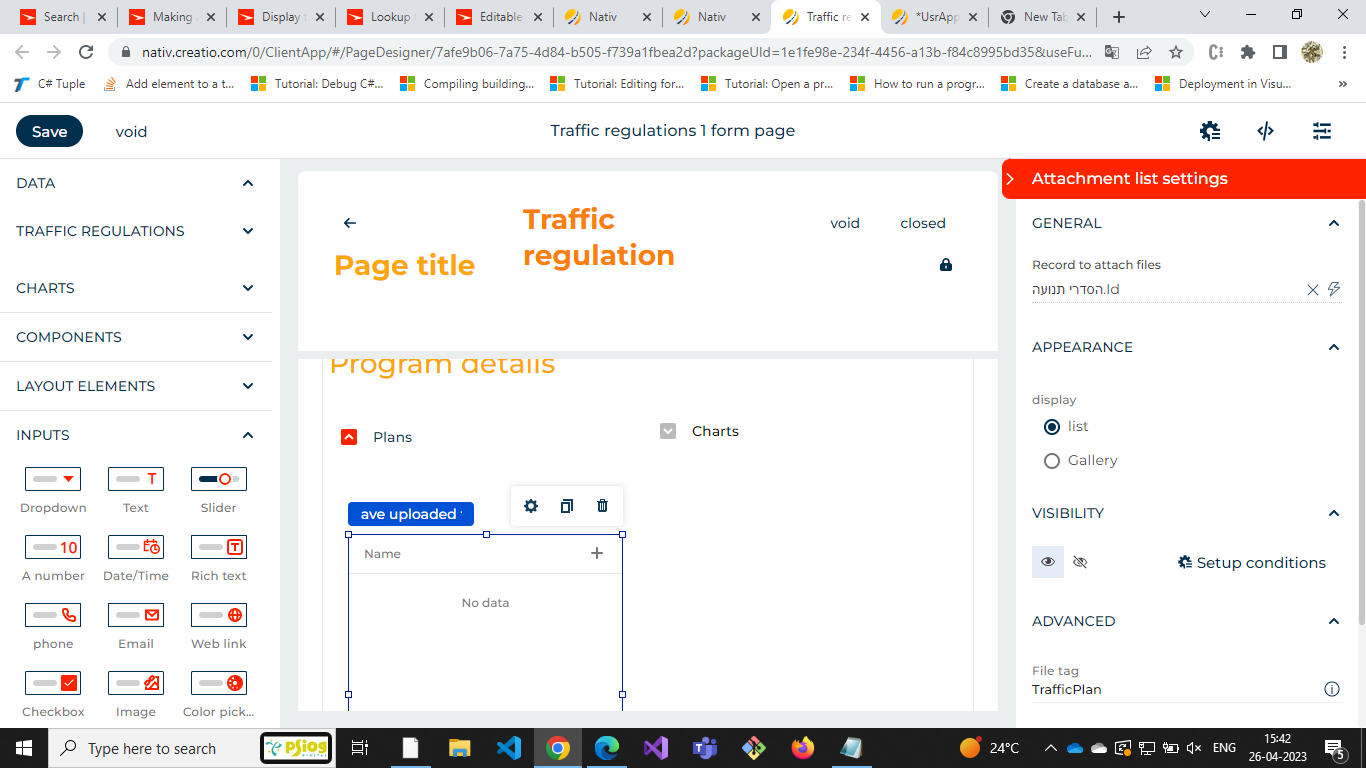Open page settings gear icon in header
Viewport: 1366px width, 768px height.
tap(1210, 131)
